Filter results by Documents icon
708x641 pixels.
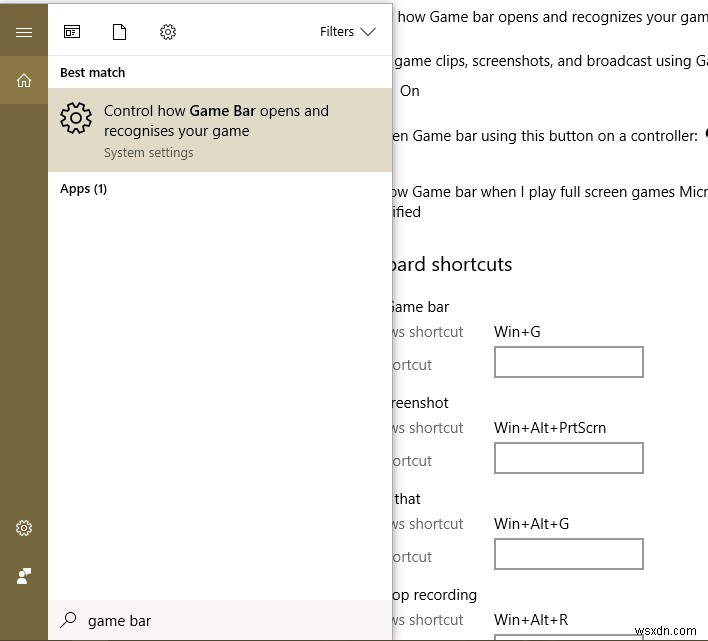click(x=119, y=32)
